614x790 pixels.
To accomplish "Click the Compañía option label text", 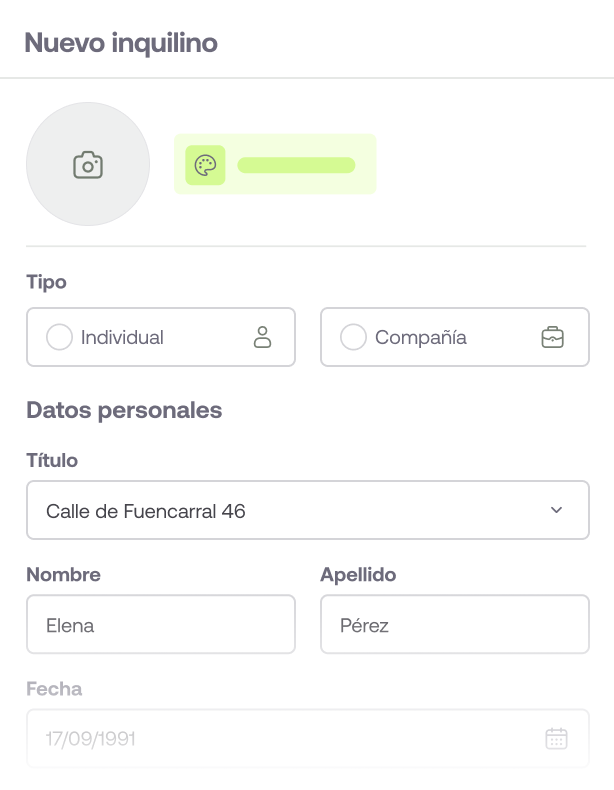I will [x=420, y=337].
